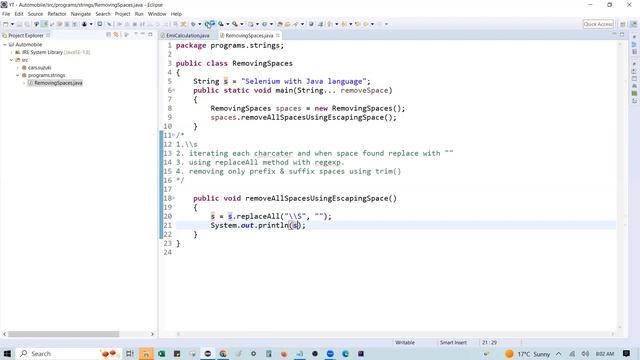The width and height of the screenshot is (640, 360).
Task: Click the 21:29 cursor position status
Action: tap(489, 342)
